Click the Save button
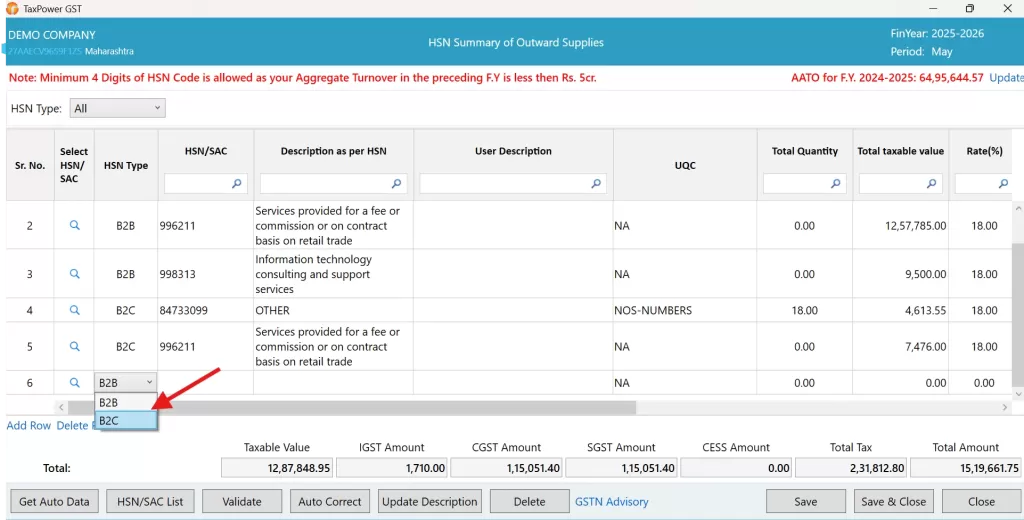 tap(806, 502)
